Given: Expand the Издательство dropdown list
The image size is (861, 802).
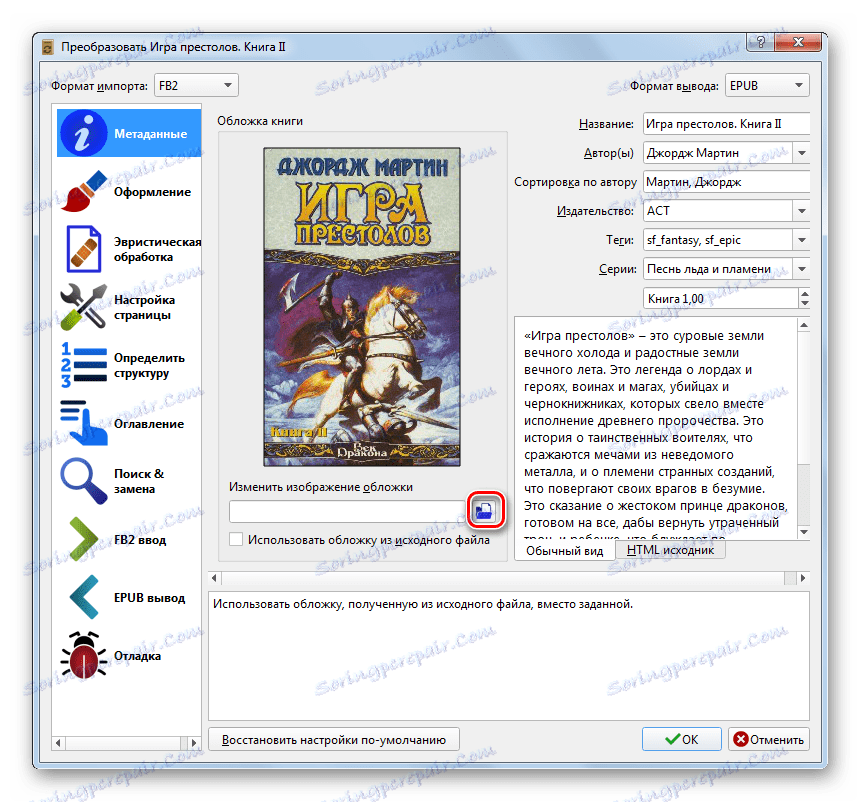Looking at the screenshot, I should point(802,211).
